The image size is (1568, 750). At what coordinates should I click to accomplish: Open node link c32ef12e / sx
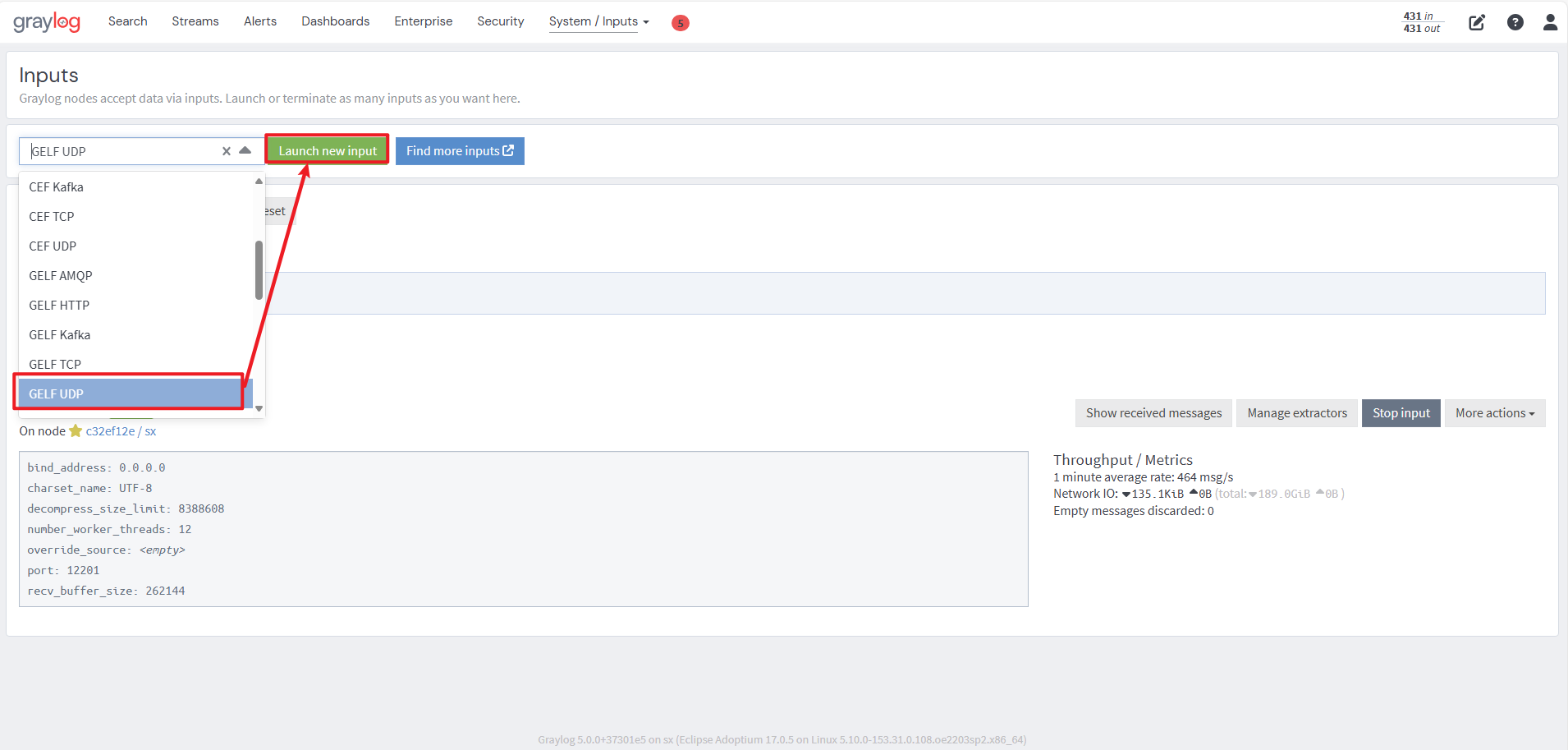click(121, 431)
